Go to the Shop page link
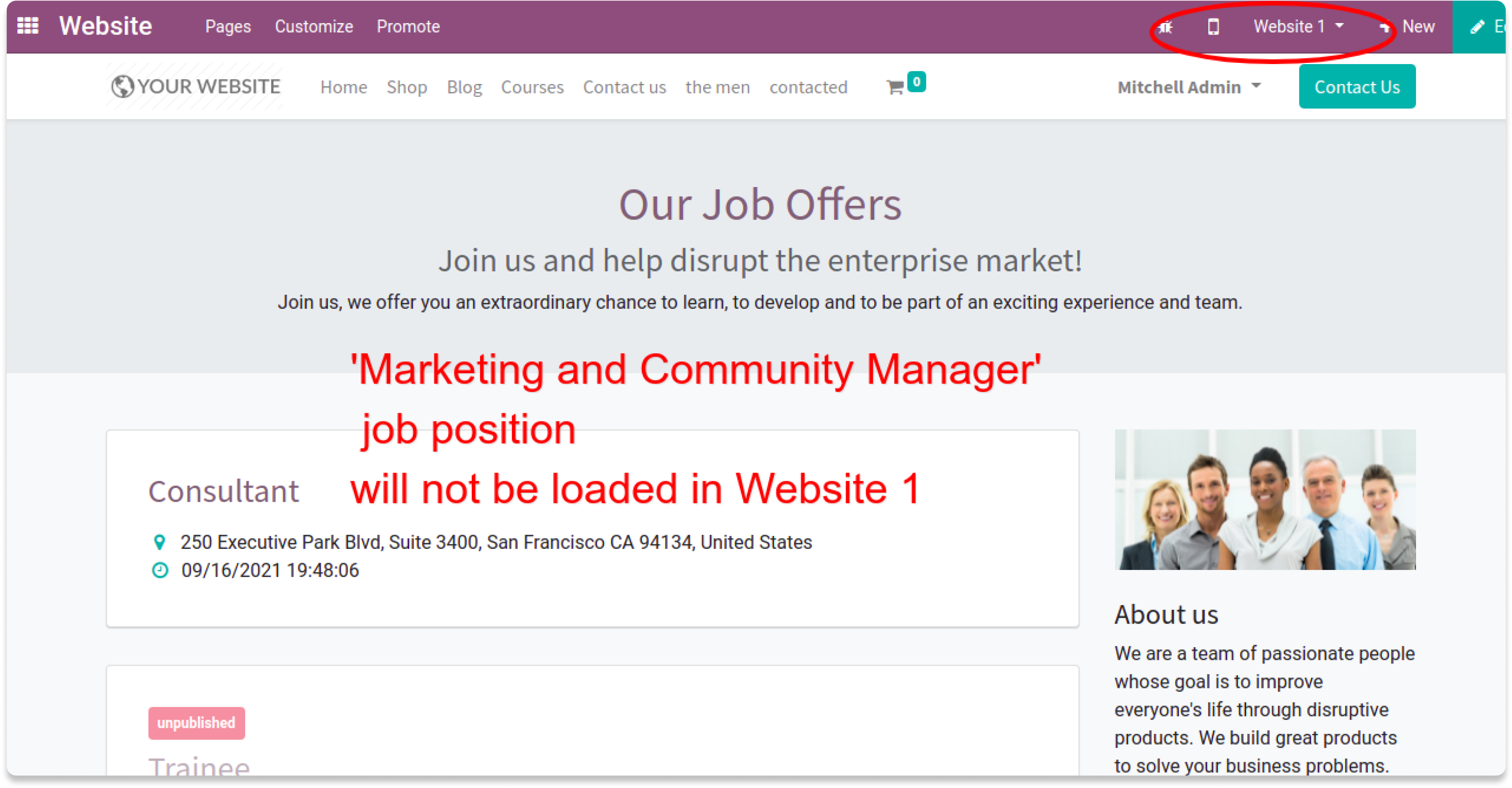Image resolution: width=1512 pixels, height=788 pixels. coord(406,87)
